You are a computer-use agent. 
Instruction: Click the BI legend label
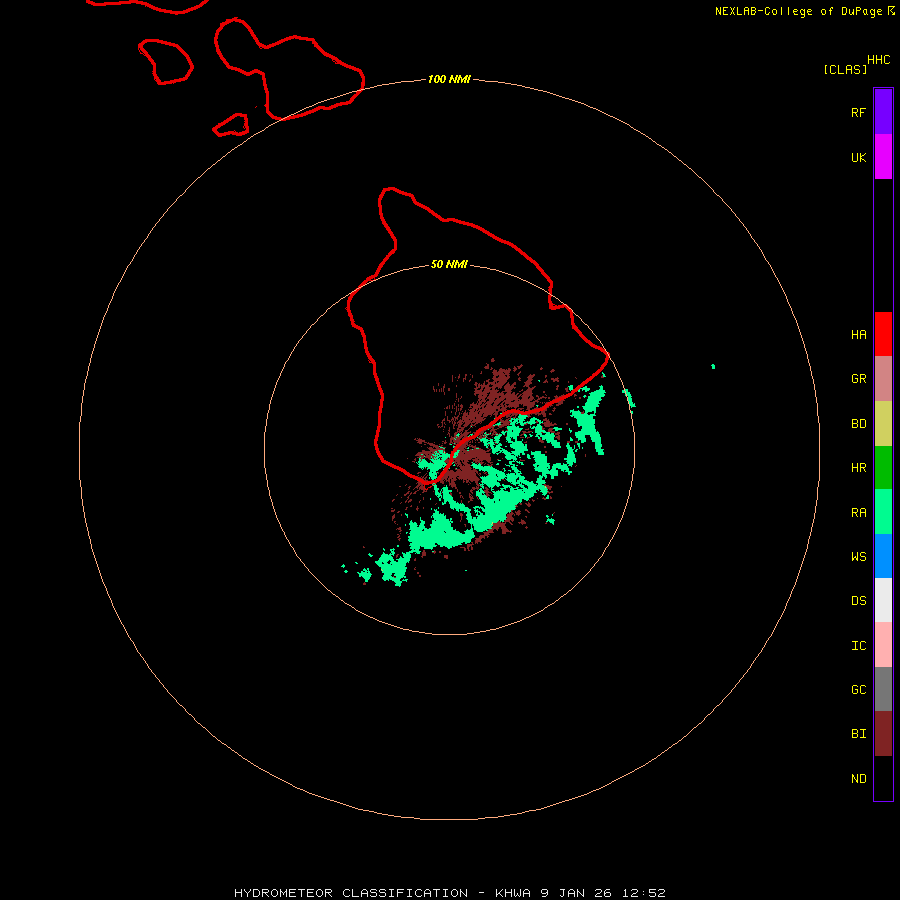click(x=858, y=734)
